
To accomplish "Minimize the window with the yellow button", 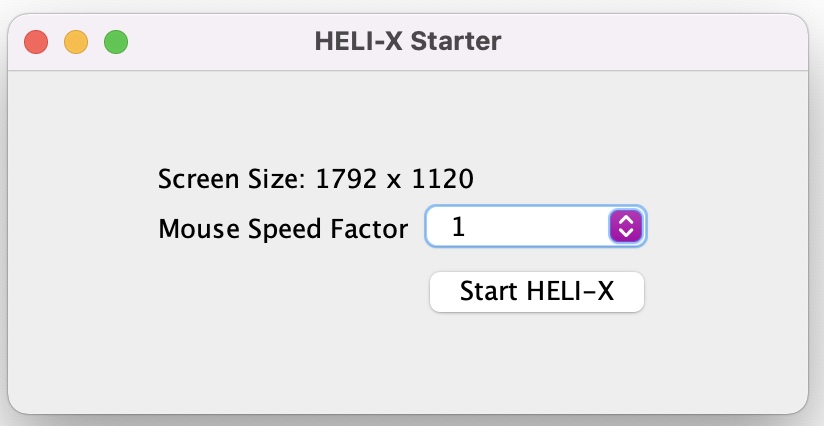I will point(76,42).
